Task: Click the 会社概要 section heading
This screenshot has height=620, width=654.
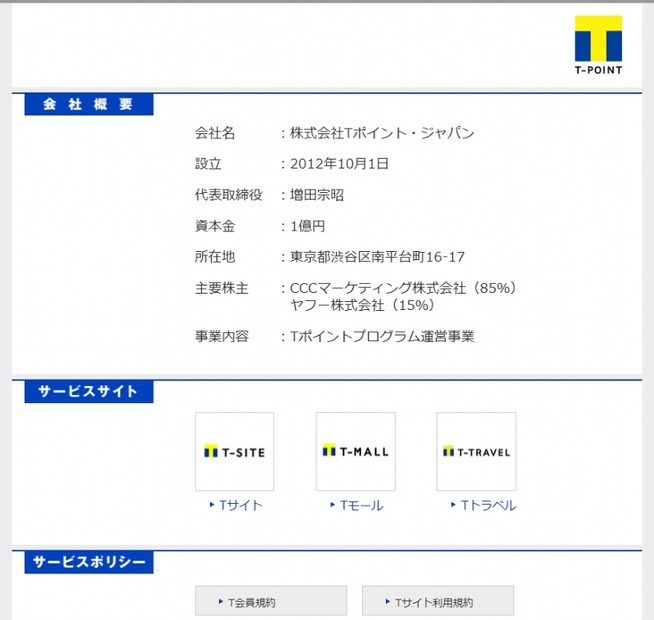Action: pyautogui.click(x=89, y=104)
